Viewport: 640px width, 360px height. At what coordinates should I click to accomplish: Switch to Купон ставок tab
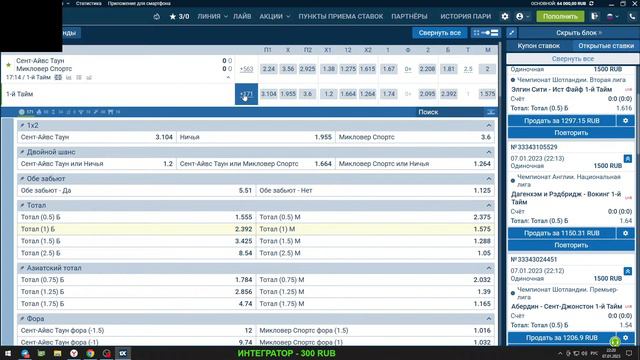point(539,46)
